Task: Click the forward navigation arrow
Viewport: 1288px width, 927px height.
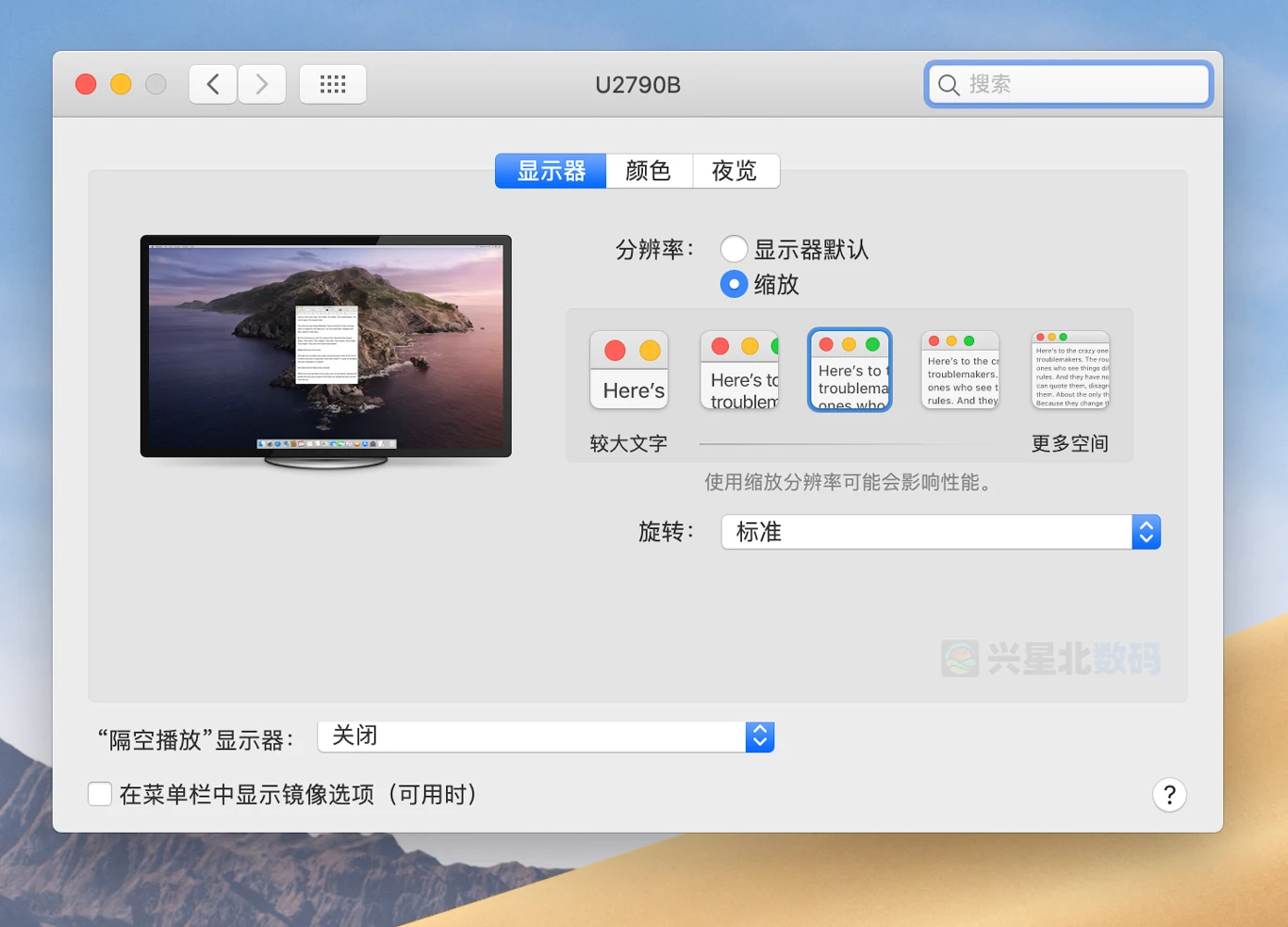Action: [x=262, y=85]
